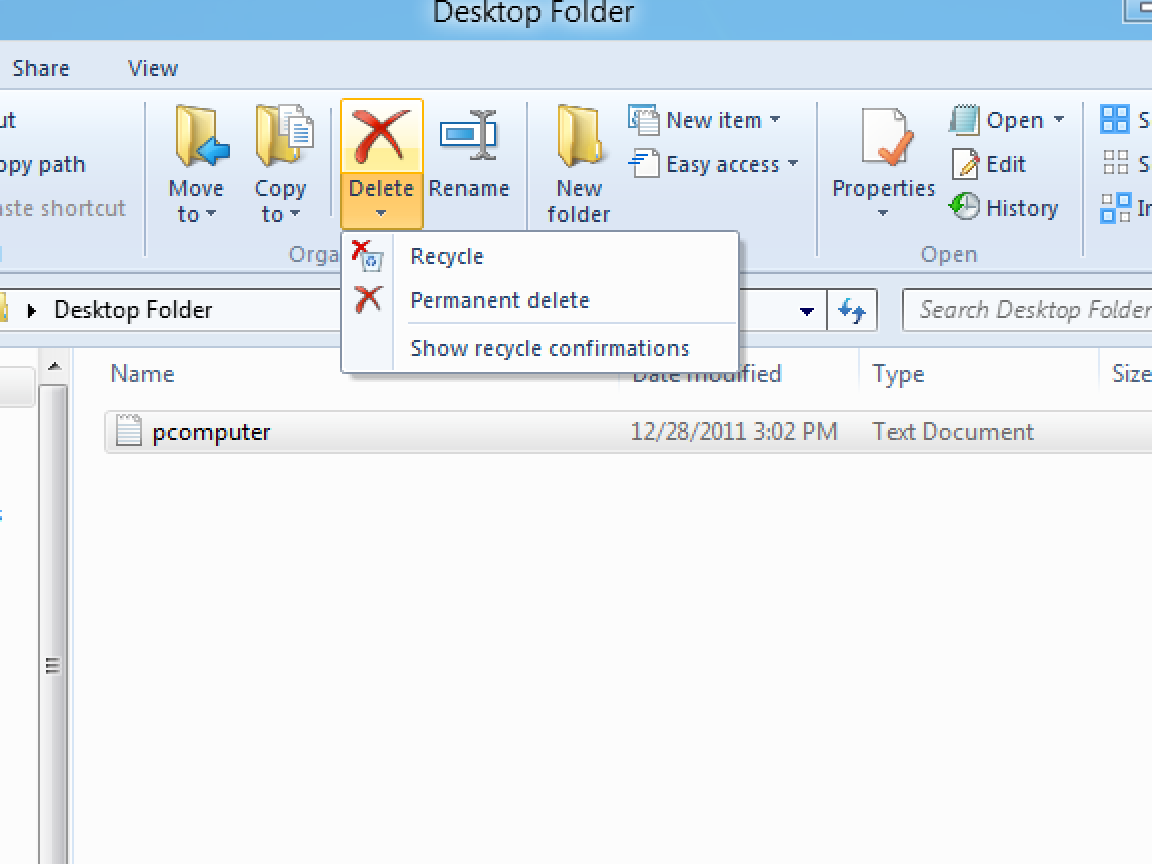
Task: Click the red X Delete icon
Action: 381,137
